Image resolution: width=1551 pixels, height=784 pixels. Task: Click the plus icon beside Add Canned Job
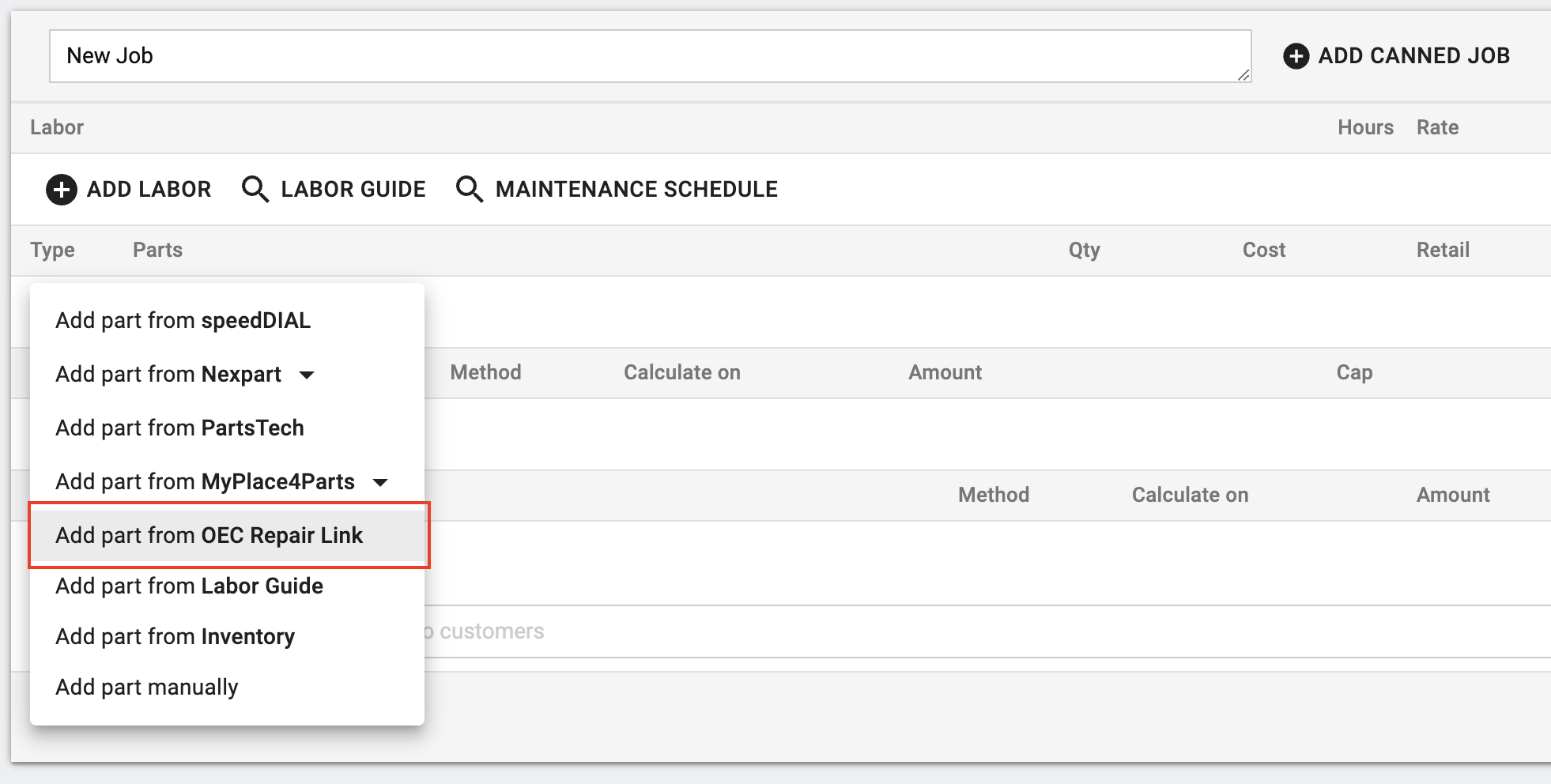pos(1296,56)
